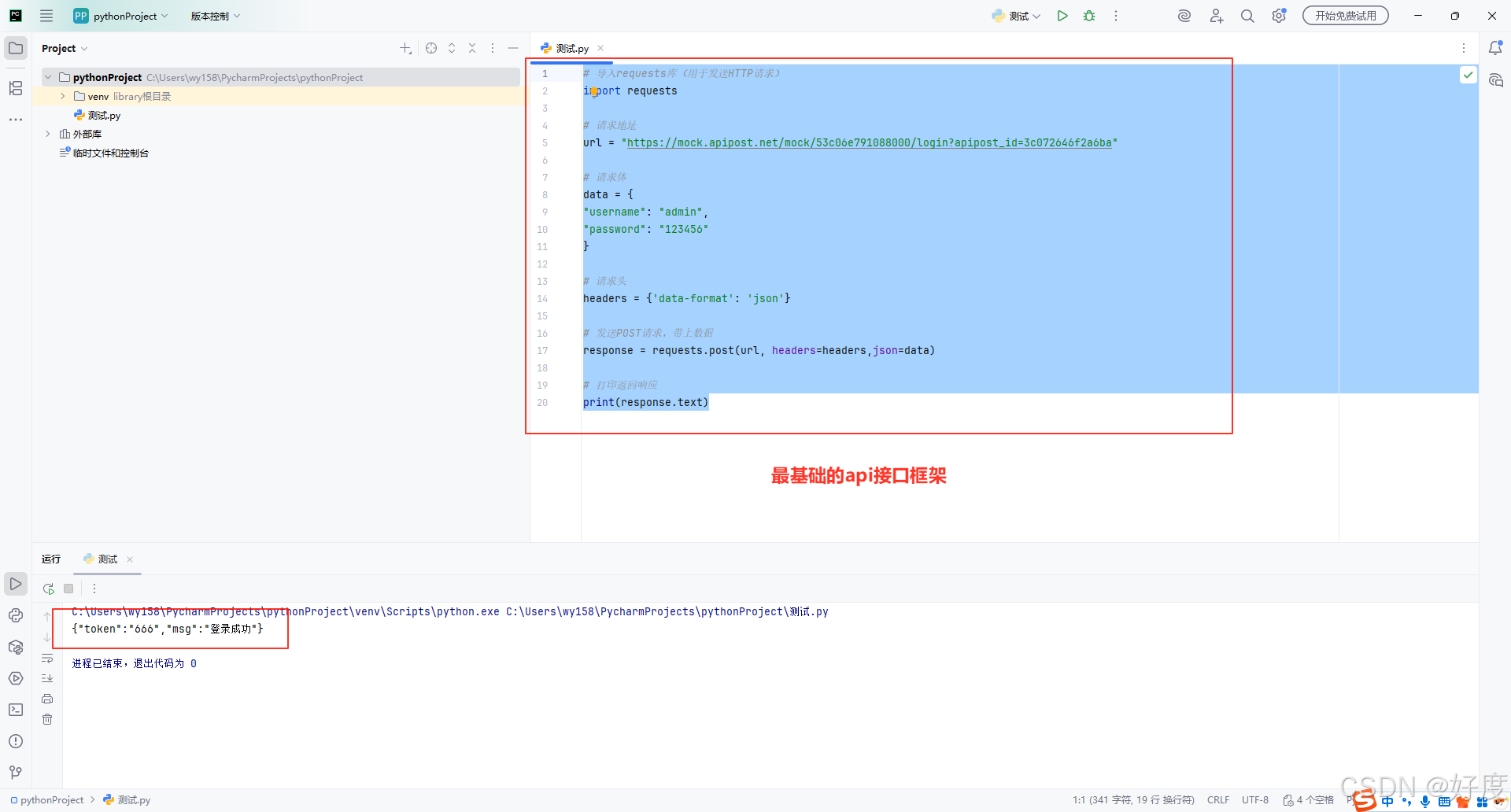Open AI Assistant spiral icon
Image resolution: width=1511 pixels, height=812 pixels.
[x=1184, y=16]
